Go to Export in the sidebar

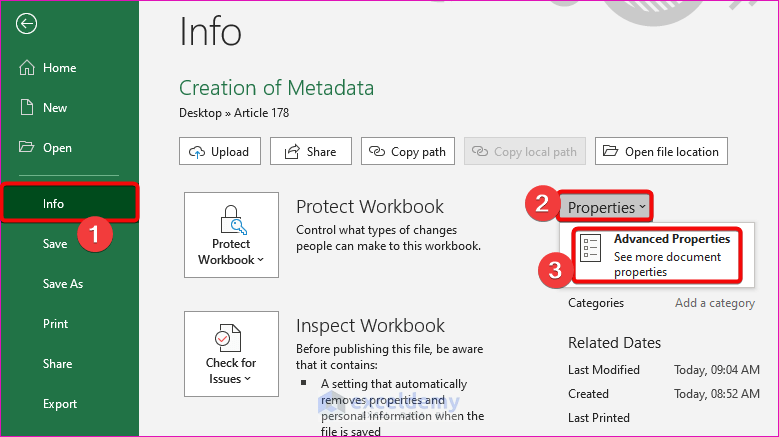click(60, 404)
